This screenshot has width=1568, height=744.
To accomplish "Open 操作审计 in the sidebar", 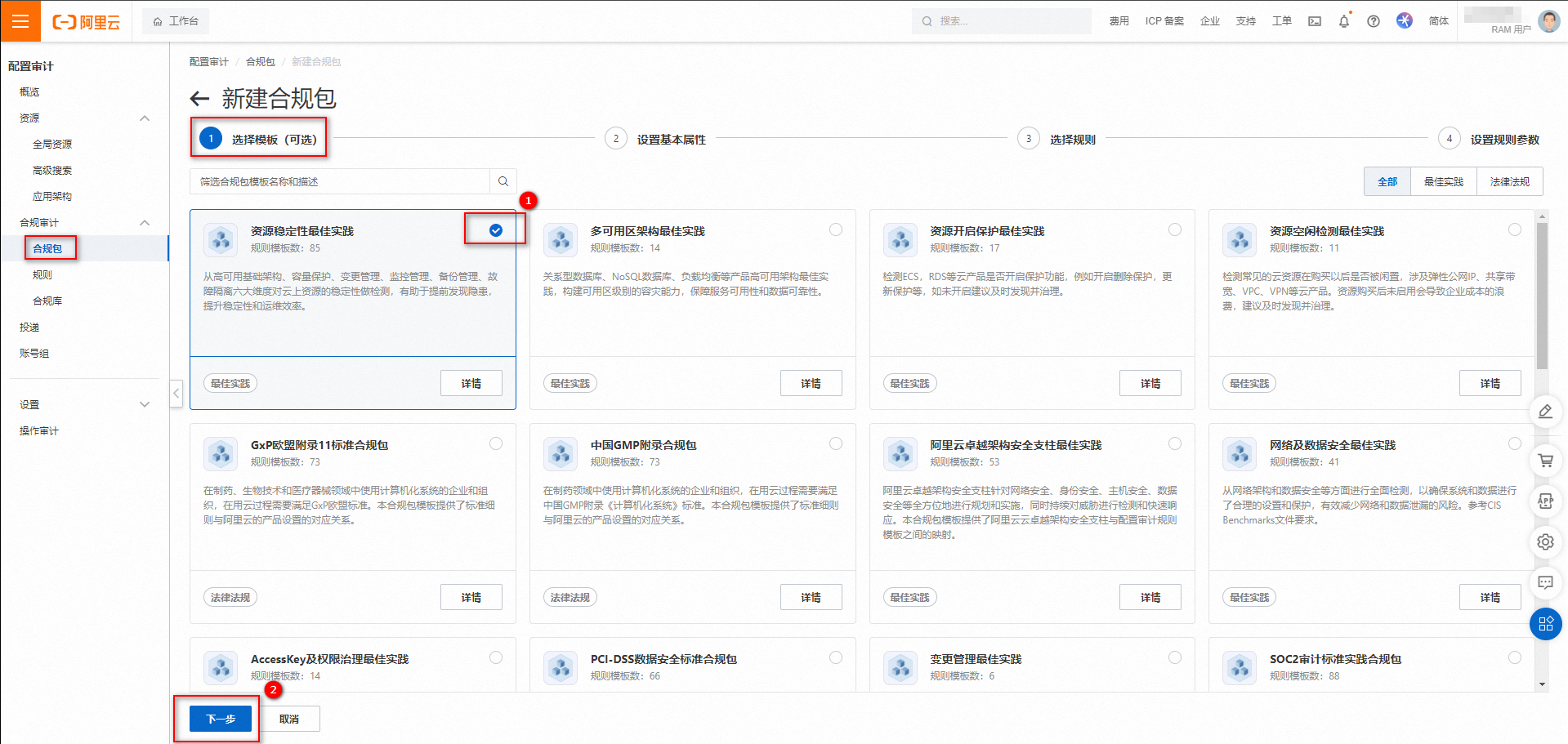I will point(39,431).
